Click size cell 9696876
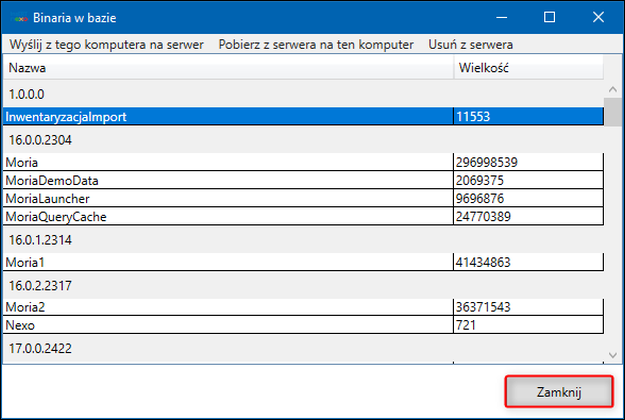The image size is (625, 420). (x=528, y=198)
